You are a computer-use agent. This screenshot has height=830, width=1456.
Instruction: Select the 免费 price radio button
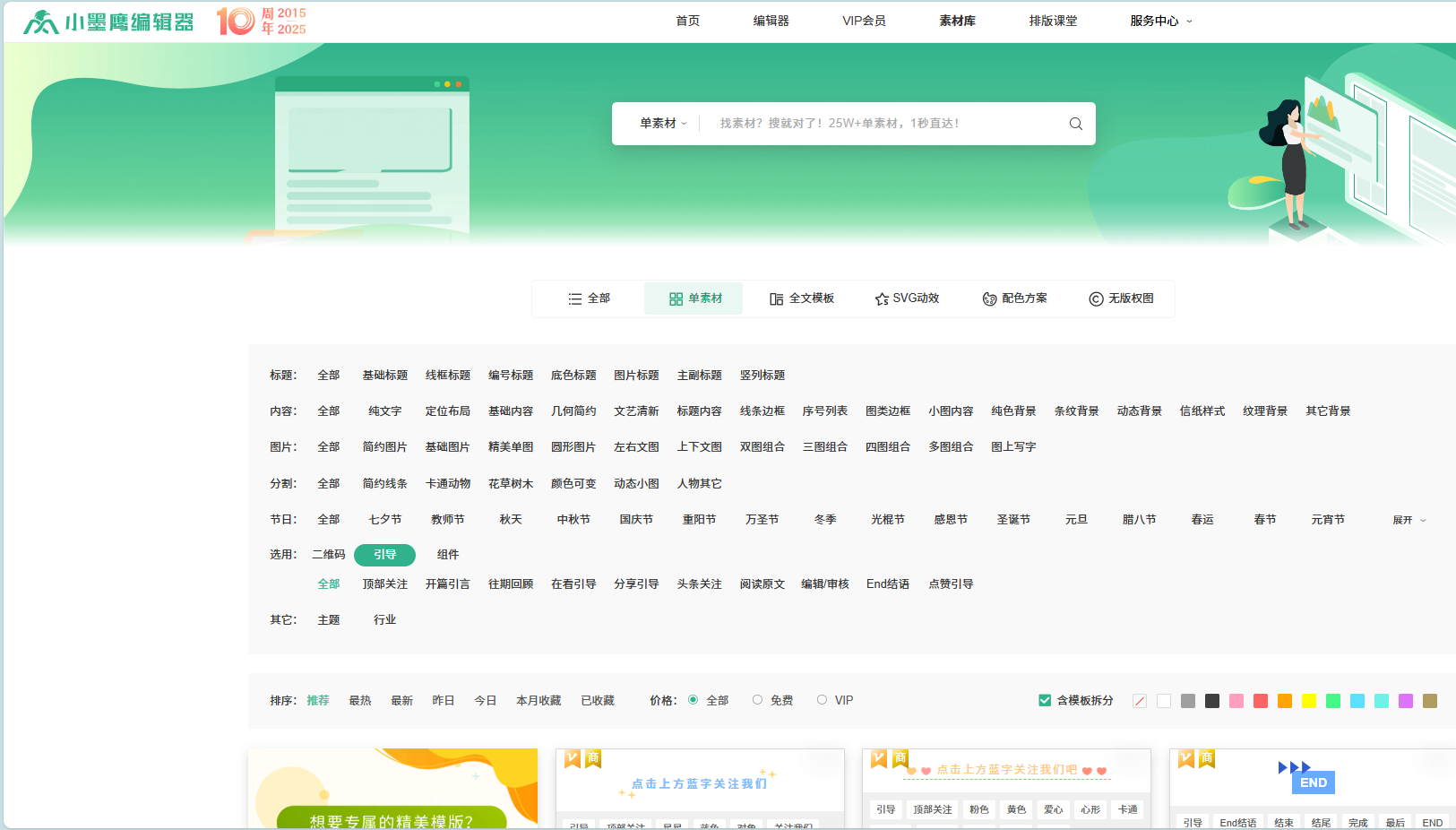tap(758, 700)
